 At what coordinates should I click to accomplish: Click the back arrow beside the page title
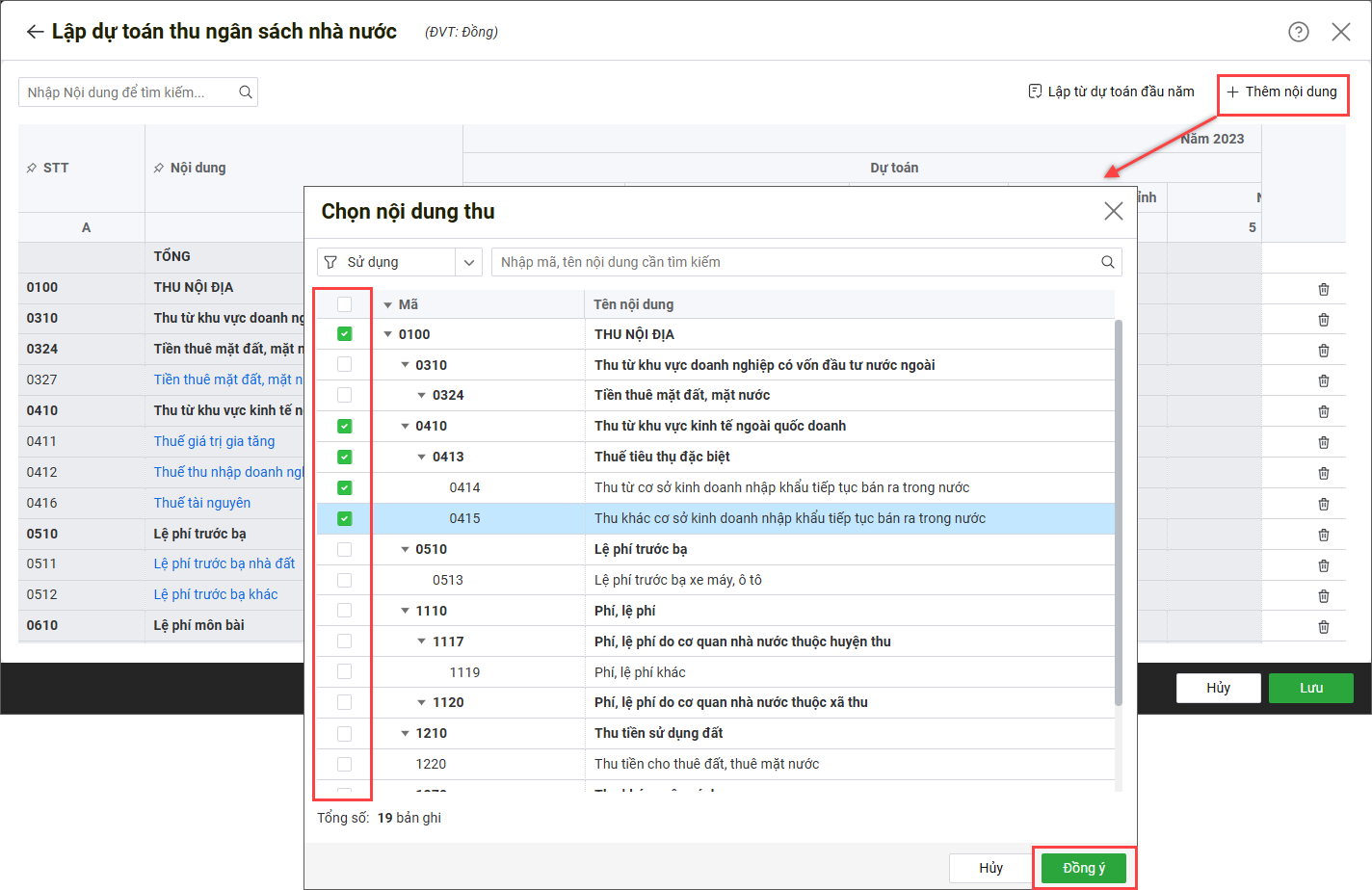point(35,32)
